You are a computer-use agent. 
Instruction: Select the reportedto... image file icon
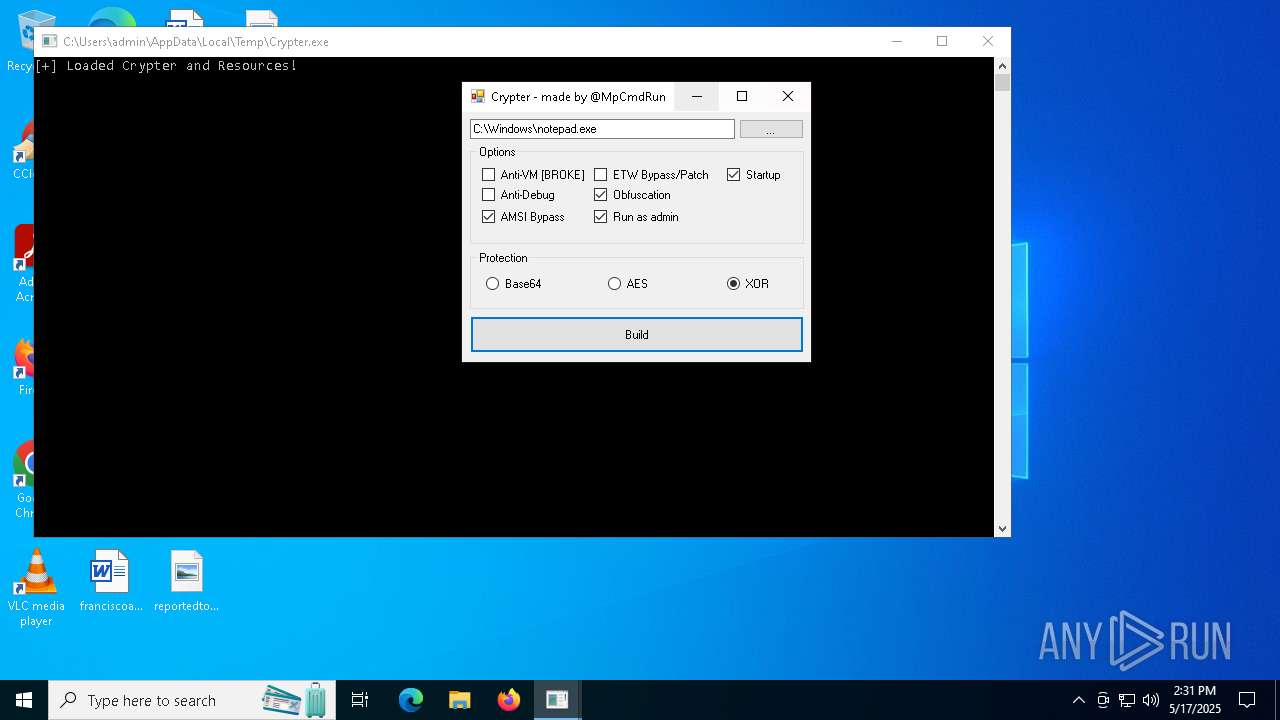(186, 582)
